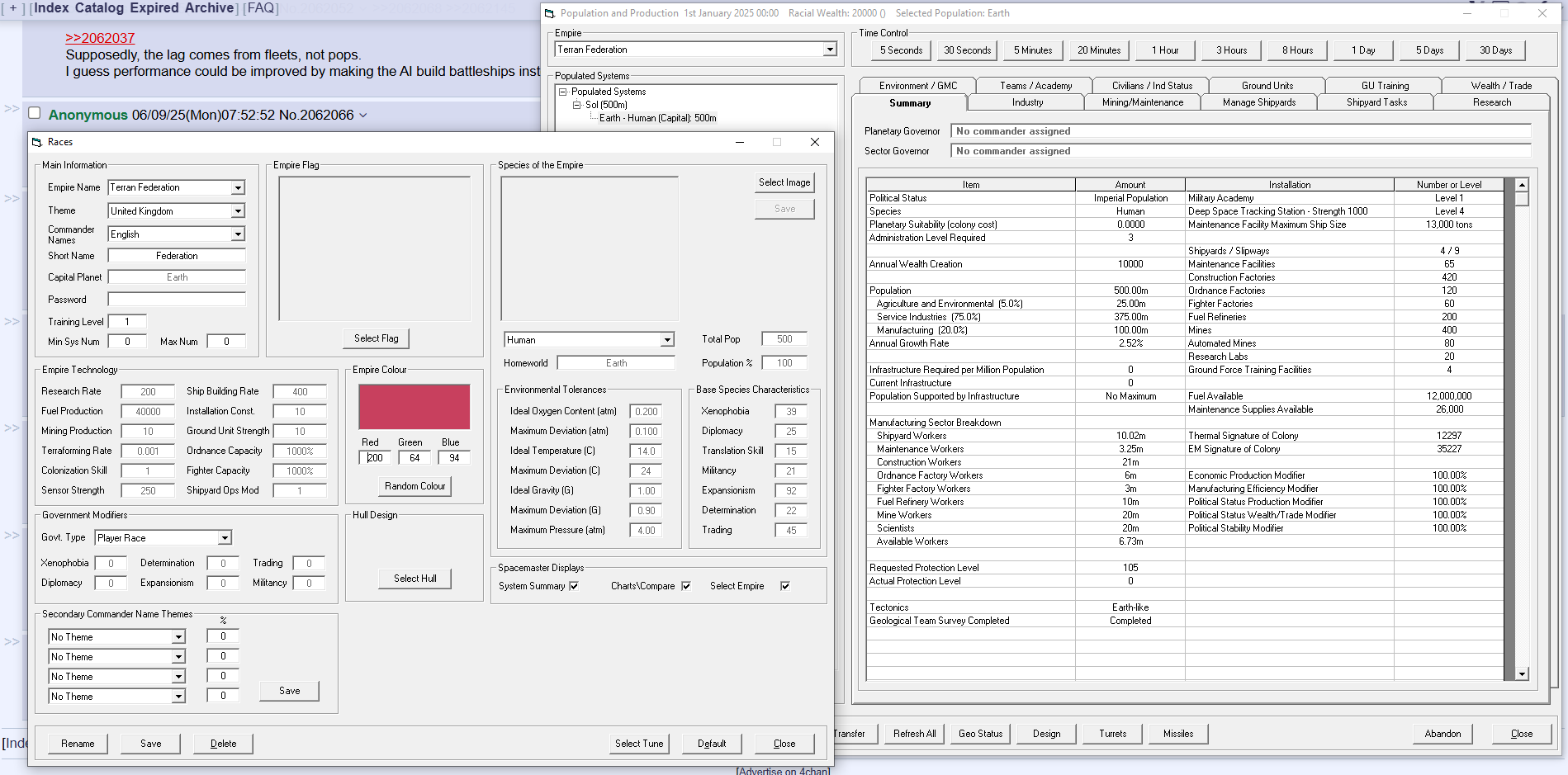The height and width of the screenshot is (775, 1568).
Task: Select Earth - Human (Capital) tree item
Action: point(657,118)
